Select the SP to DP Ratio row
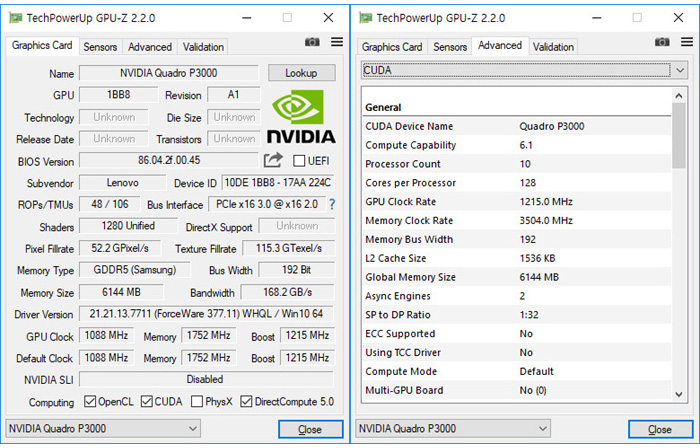 (517, 315)
